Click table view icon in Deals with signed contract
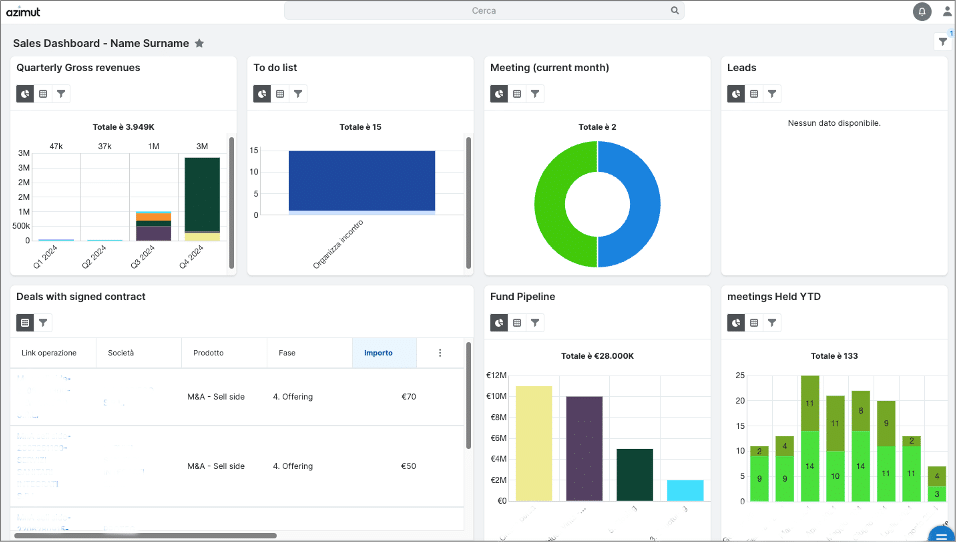Image resolution: width=956 pixels, height=542 pixels. [x=25, y=323]
